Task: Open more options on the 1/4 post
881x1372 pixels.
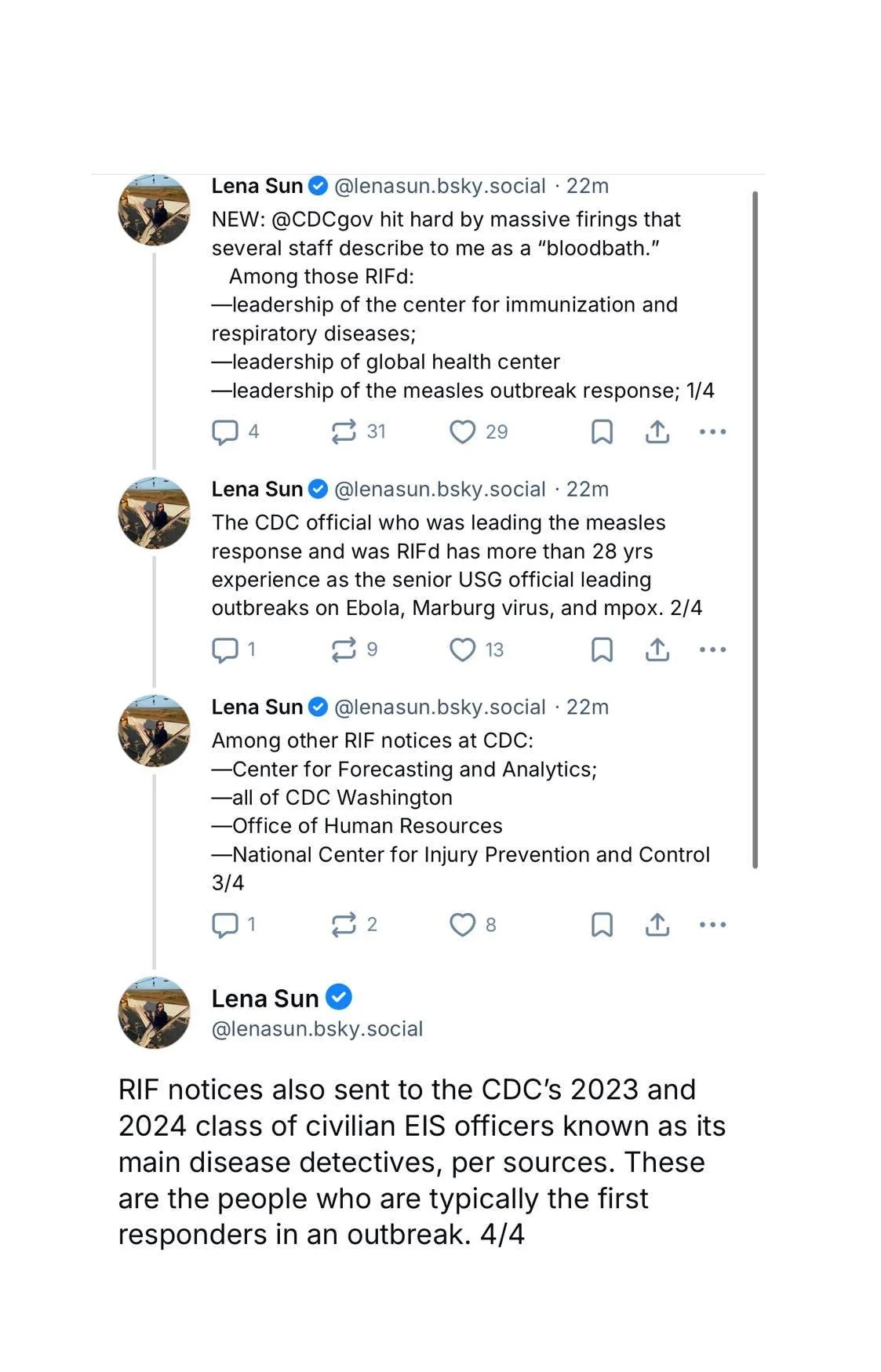Action: pos(712,432)
